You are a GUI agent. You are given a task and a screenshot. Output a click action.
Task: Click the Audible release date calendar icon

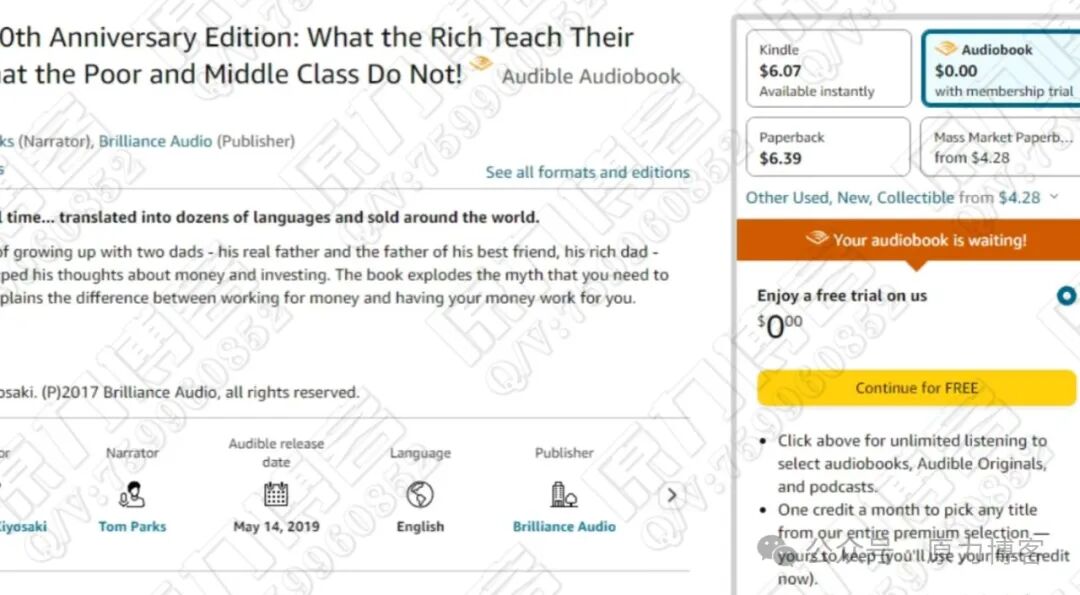click(x=276, y=494)
